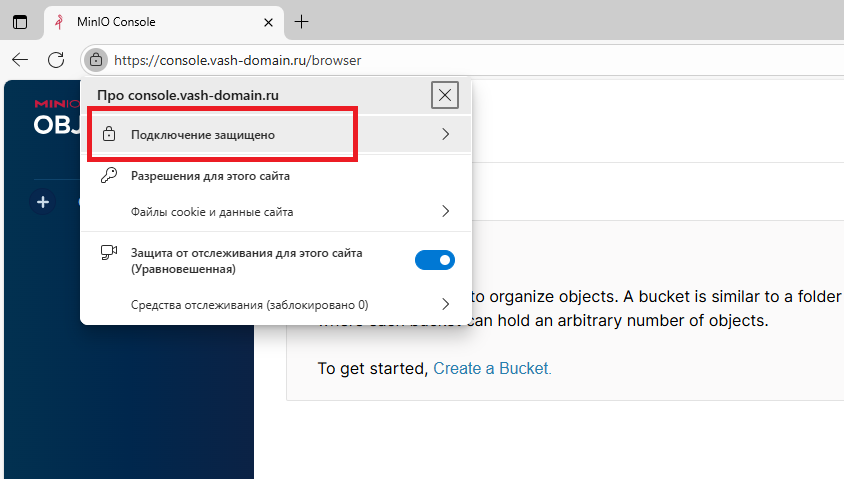Open the tab actions menu icon
Image resolution: width=844 pixels, height=479 pixels.
(20, 22)
